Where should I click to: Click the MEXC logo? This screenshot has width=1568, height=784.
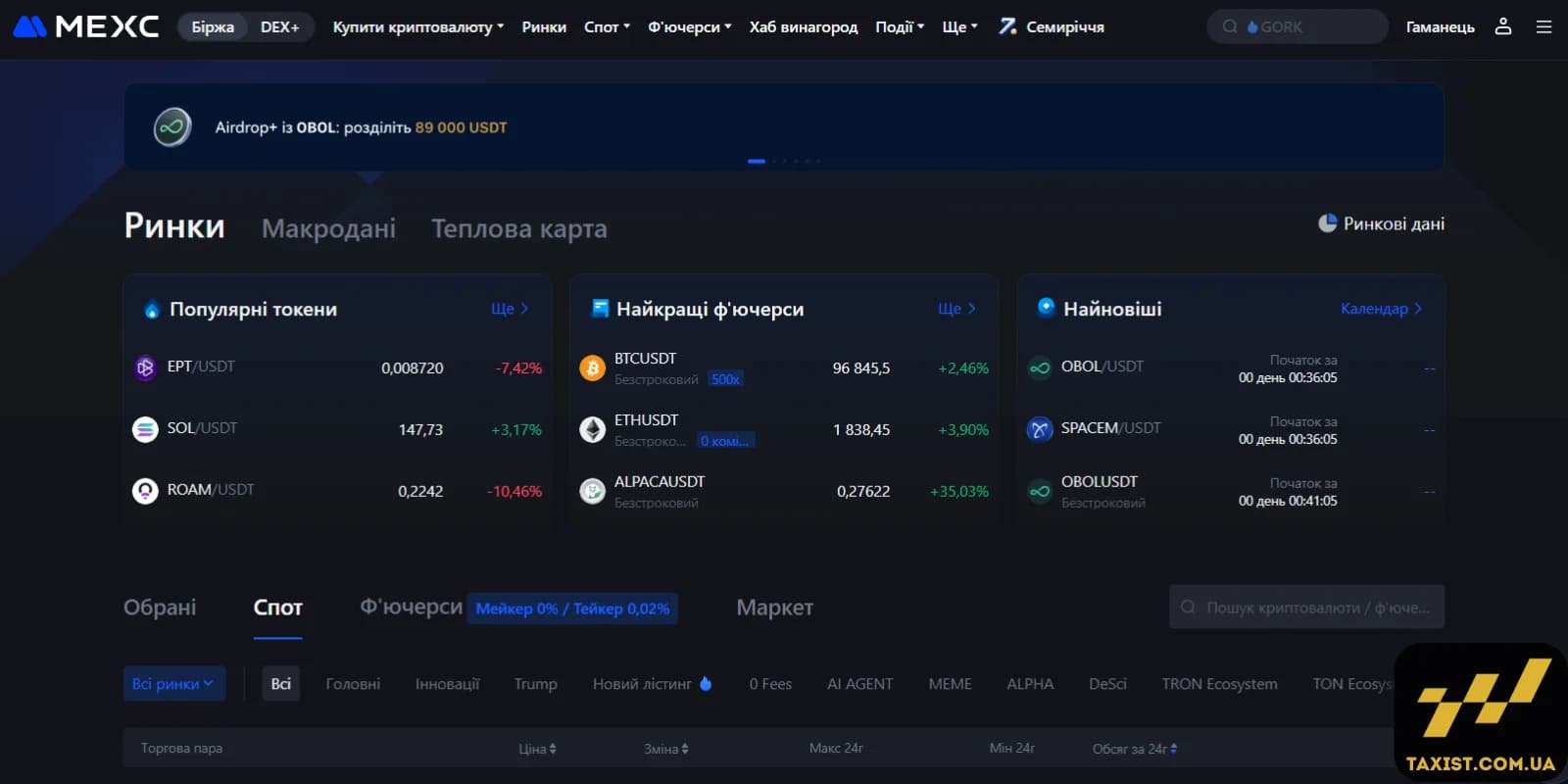(86, 26)
